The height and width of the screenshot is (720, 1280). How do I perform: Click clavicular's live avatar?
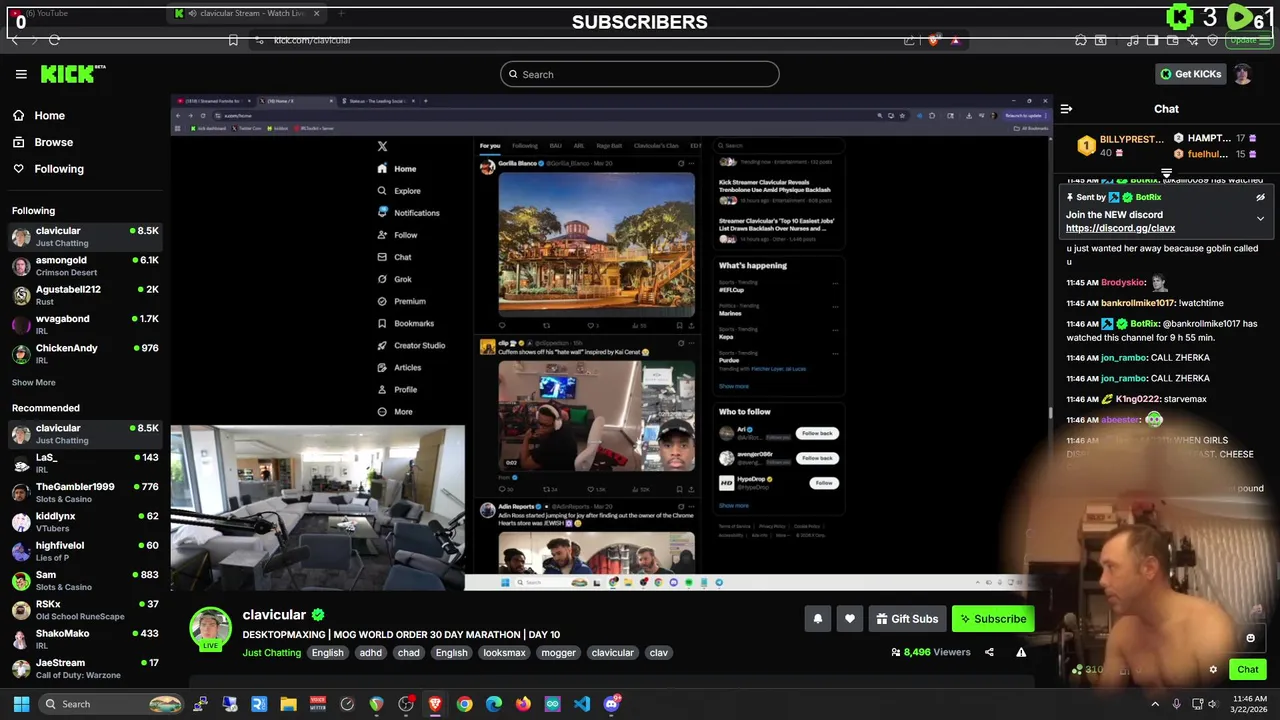point(210,629)
